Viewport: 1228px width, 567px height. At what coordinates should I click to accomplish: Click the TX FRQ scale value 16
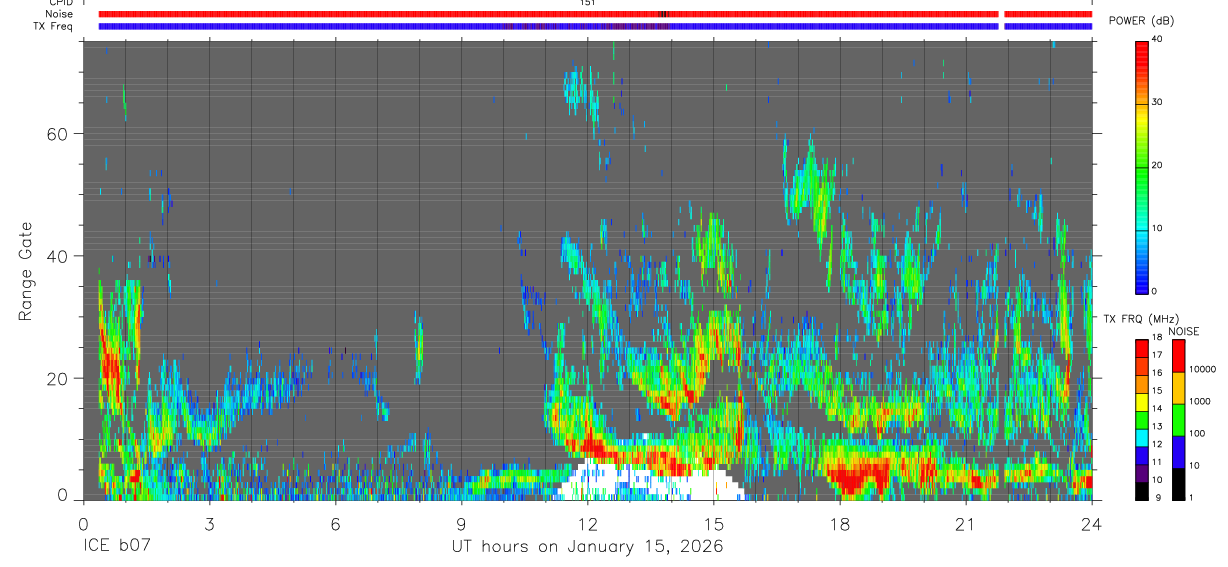pyautogui.click(x=1157, y=373)
